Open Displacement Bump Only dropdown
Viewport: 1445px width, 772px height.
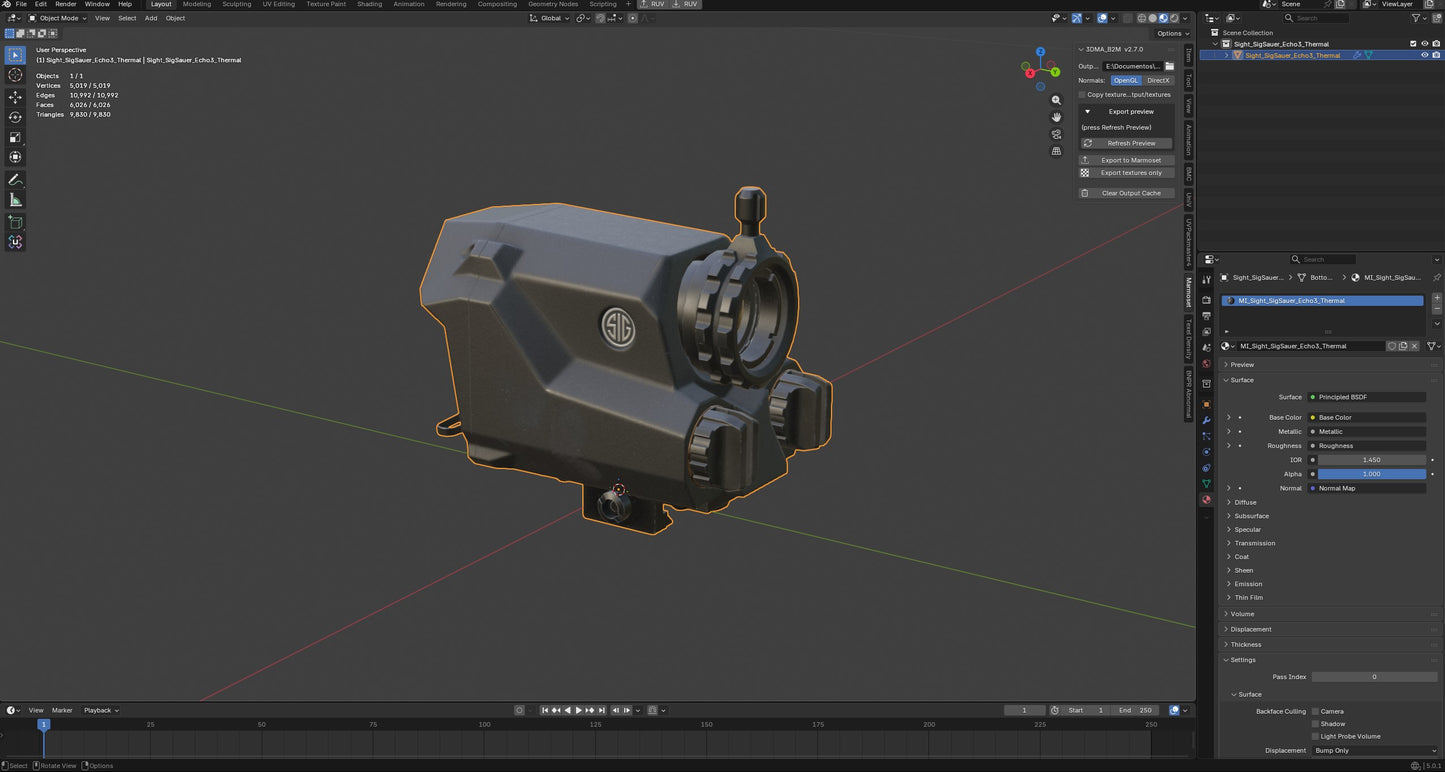(x=1375, y=750)
